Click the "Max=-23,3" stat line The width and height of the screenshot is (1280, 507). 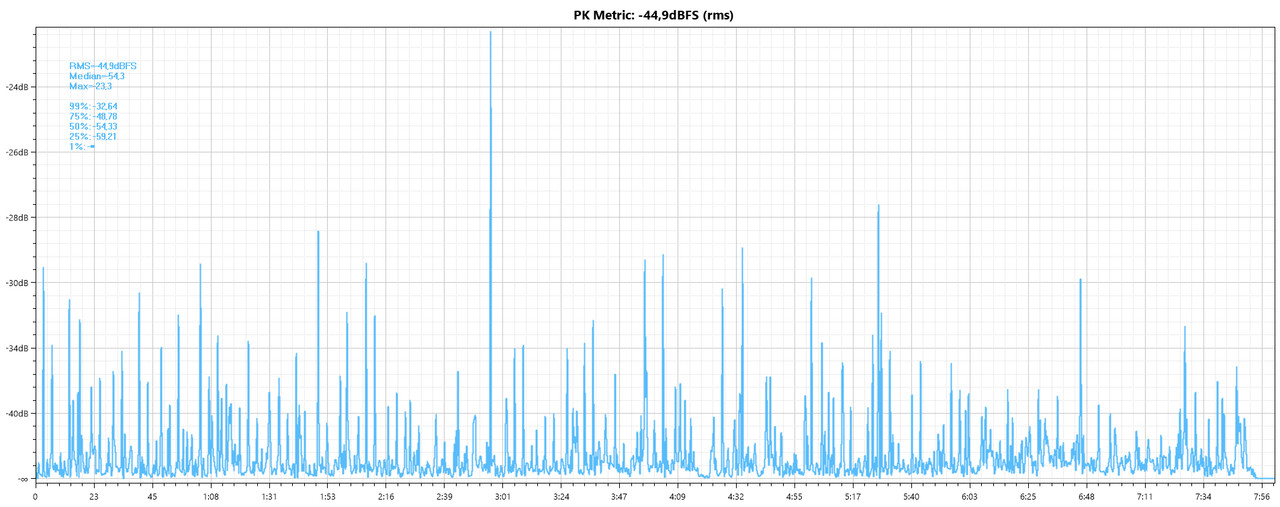(x=90, y=86)
